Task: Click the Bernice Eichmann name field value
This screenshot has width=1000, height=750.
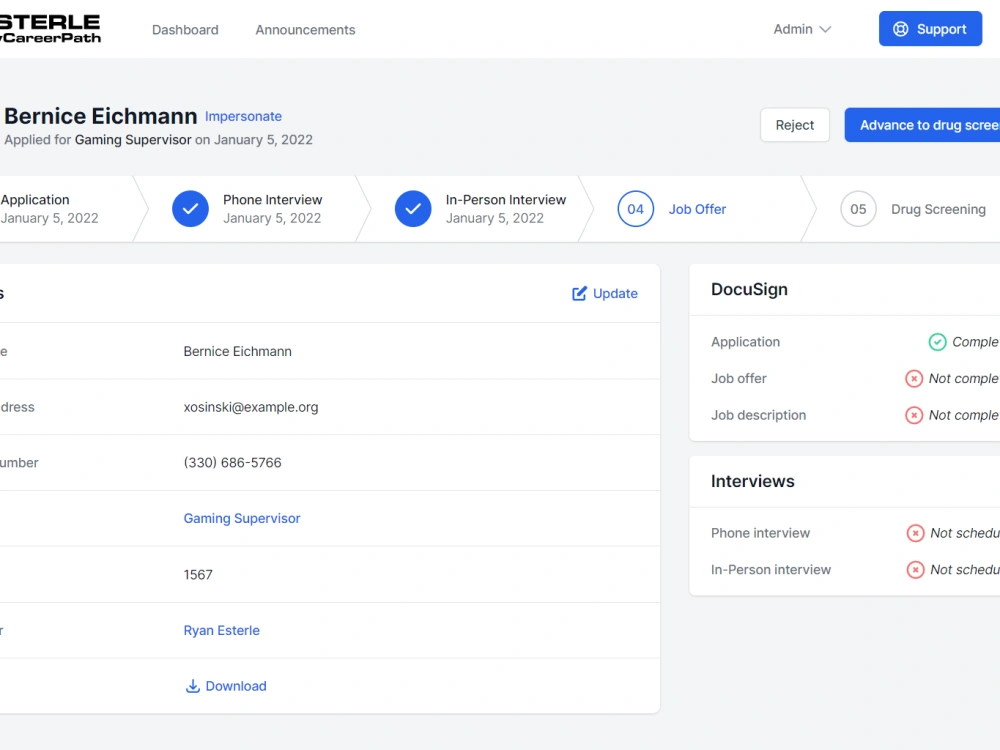Action: 237,351
